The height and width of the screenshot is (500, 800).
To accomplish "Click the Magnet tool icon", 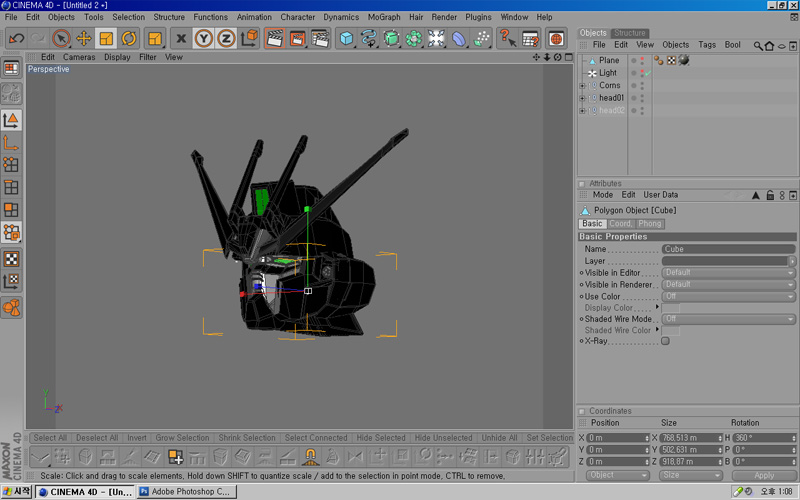I will pyautogui.click(x=310, y=456).
